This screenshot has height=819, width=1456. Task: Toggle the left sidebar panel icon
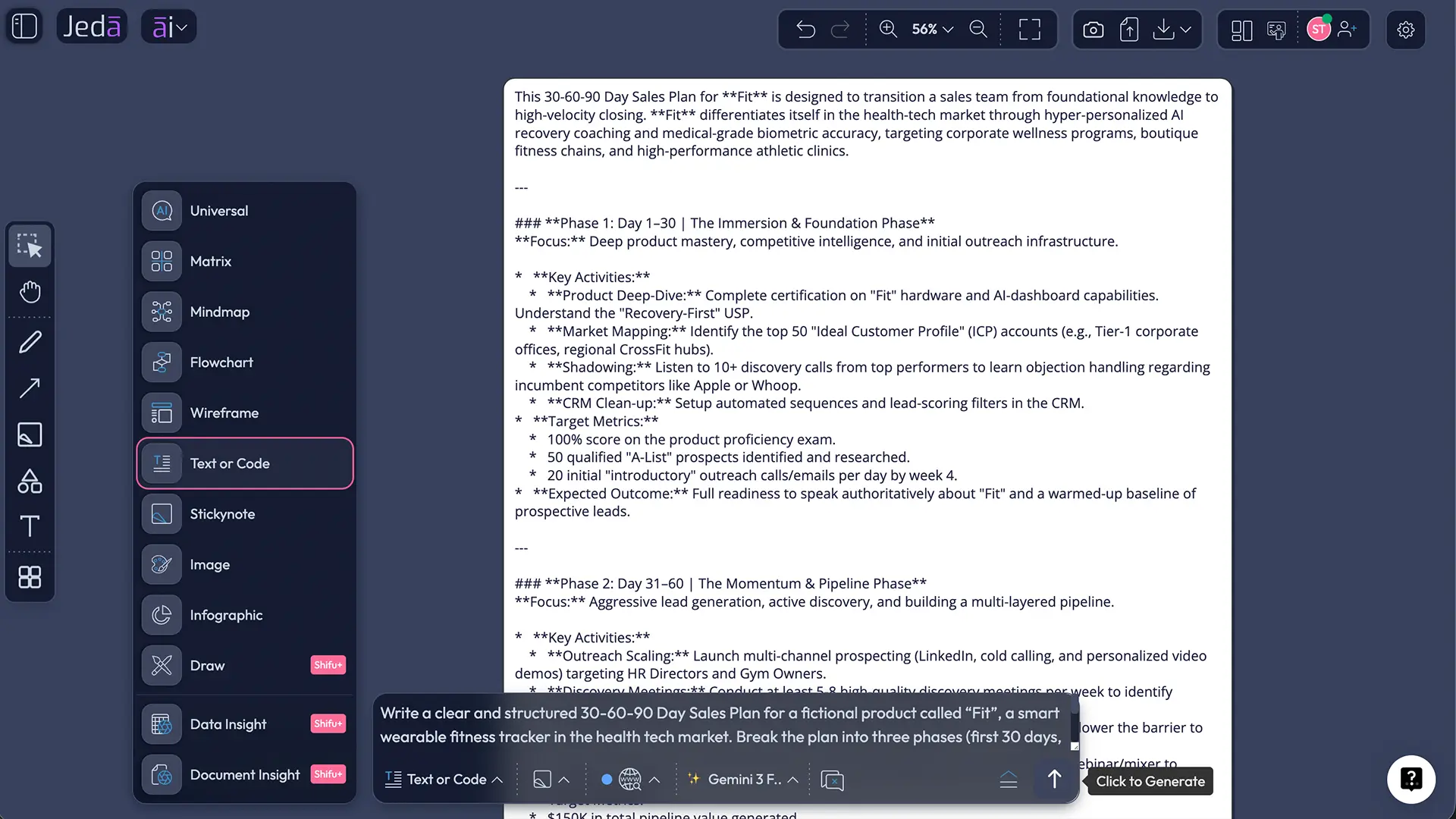coord(24,27)
